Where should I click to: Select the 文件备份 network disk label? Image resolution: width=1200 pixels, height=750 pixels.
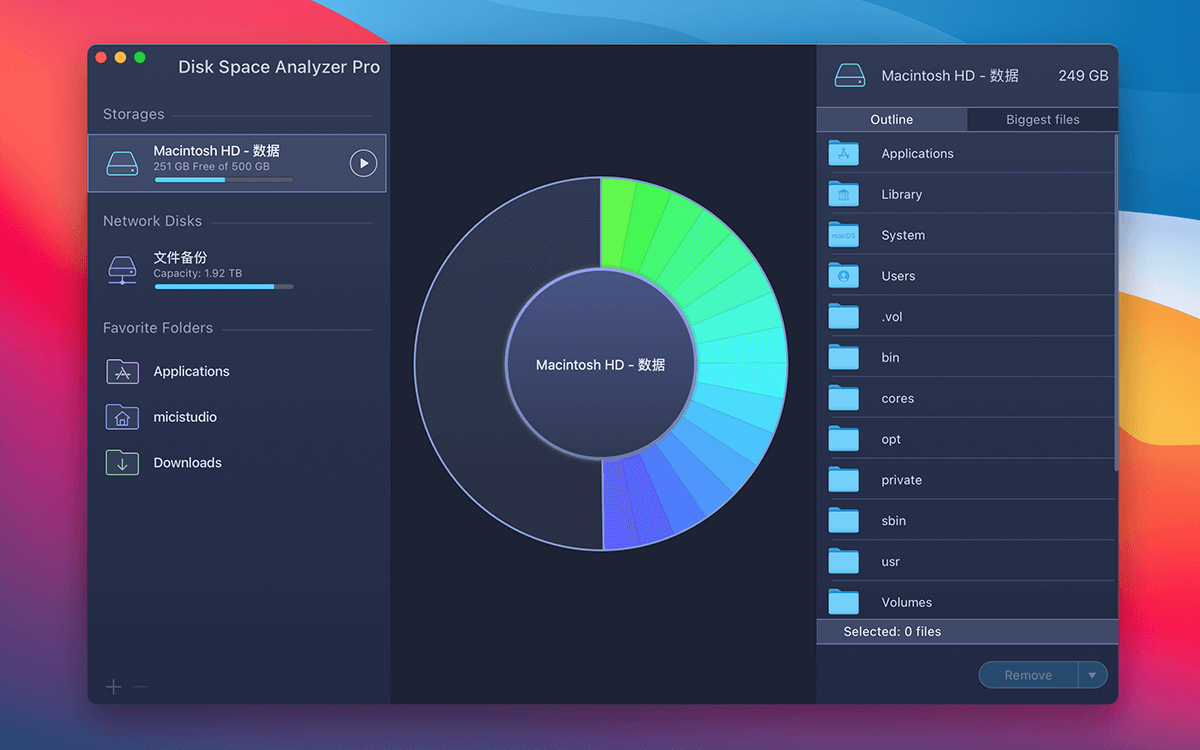coord(180,257)
